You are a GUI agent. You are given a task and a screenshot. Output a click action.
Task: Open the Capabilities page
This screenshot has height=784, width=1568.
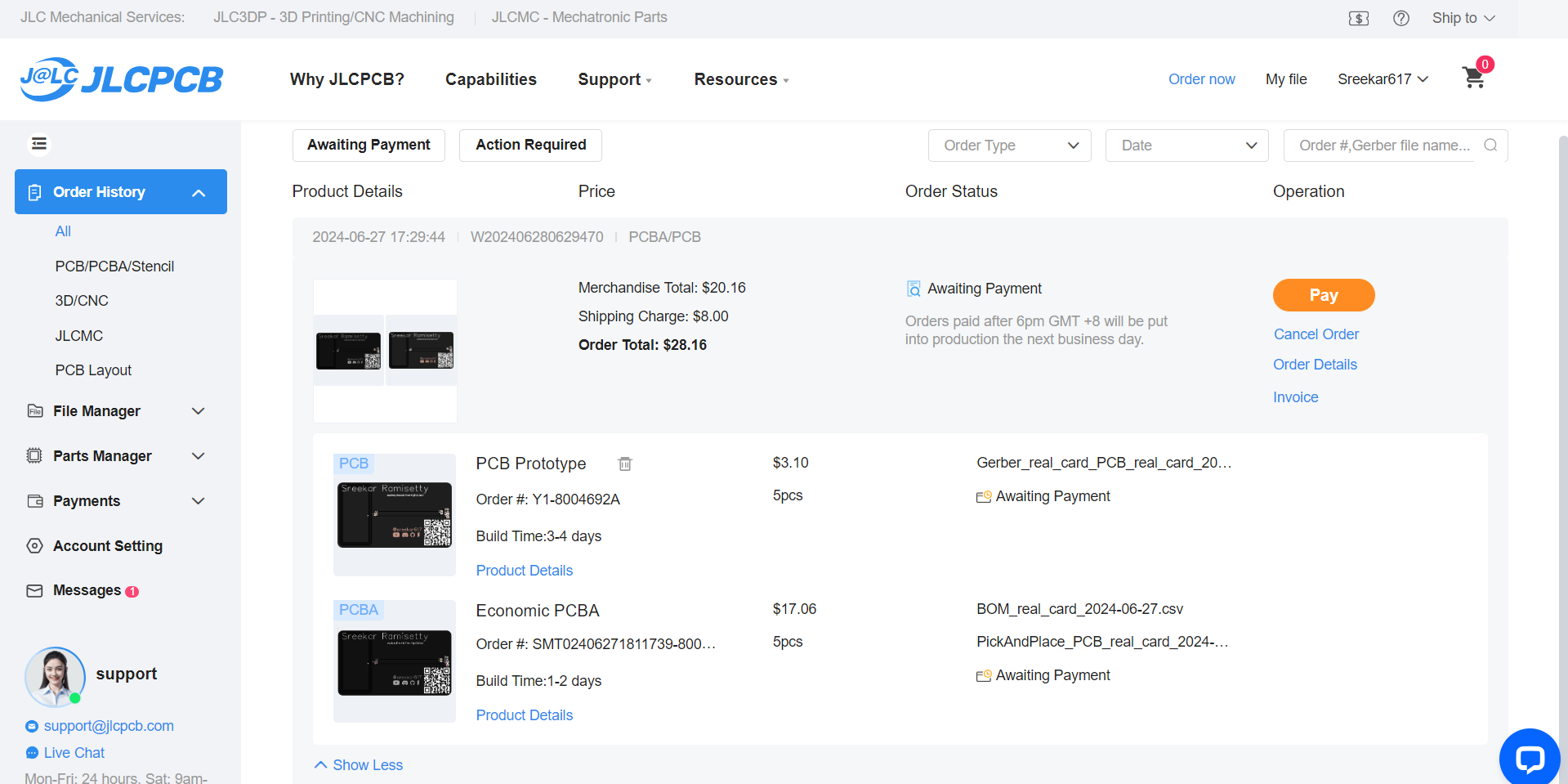(x=490, y=79)
